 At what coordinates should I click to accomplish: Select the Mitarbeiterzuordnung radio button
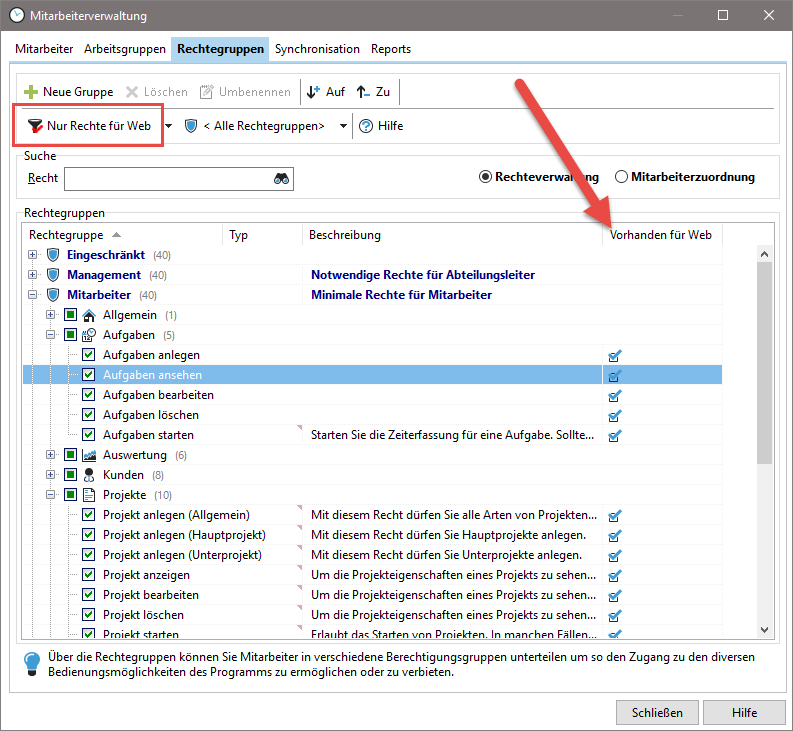(622, 177)
